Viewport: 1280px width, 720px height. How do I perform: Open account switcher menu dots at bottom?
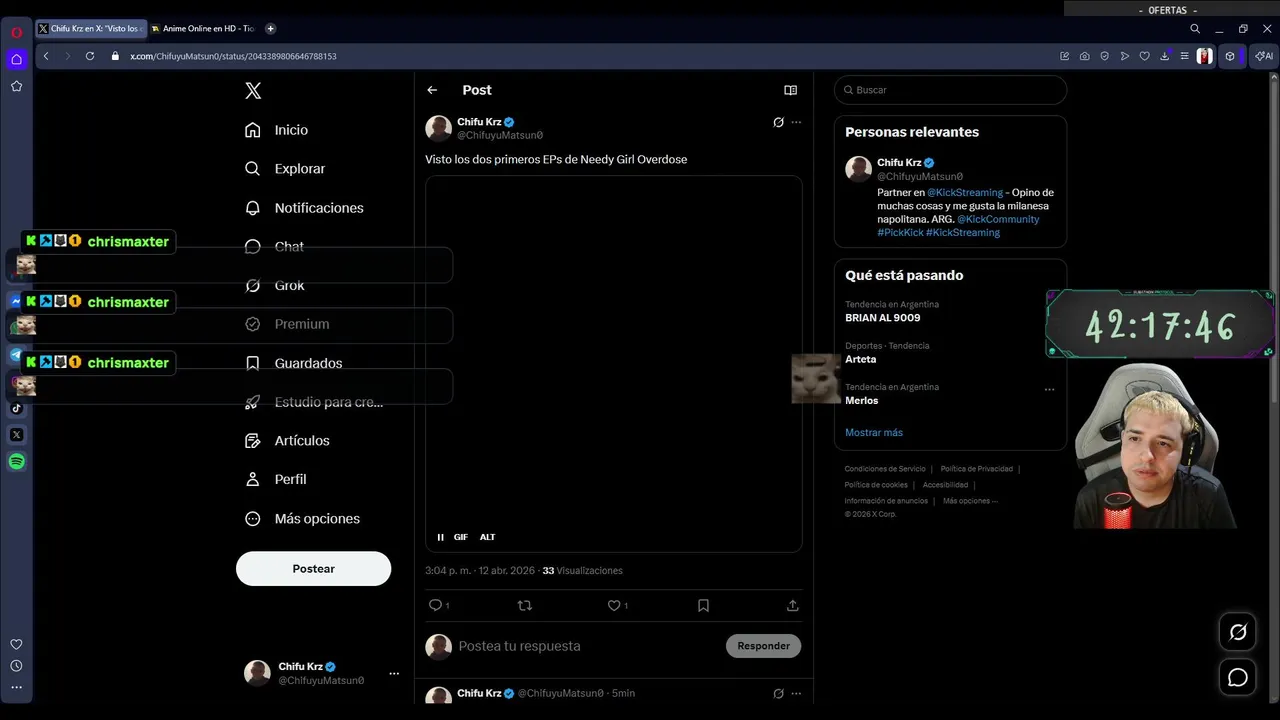[x=394, y=674]
